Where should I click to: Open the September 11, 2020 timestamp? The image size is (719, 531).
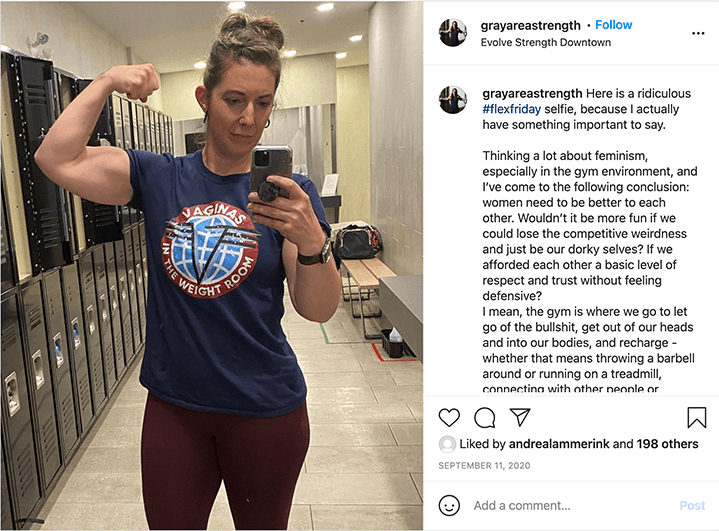pyautogui.click(x=484, y=465)
